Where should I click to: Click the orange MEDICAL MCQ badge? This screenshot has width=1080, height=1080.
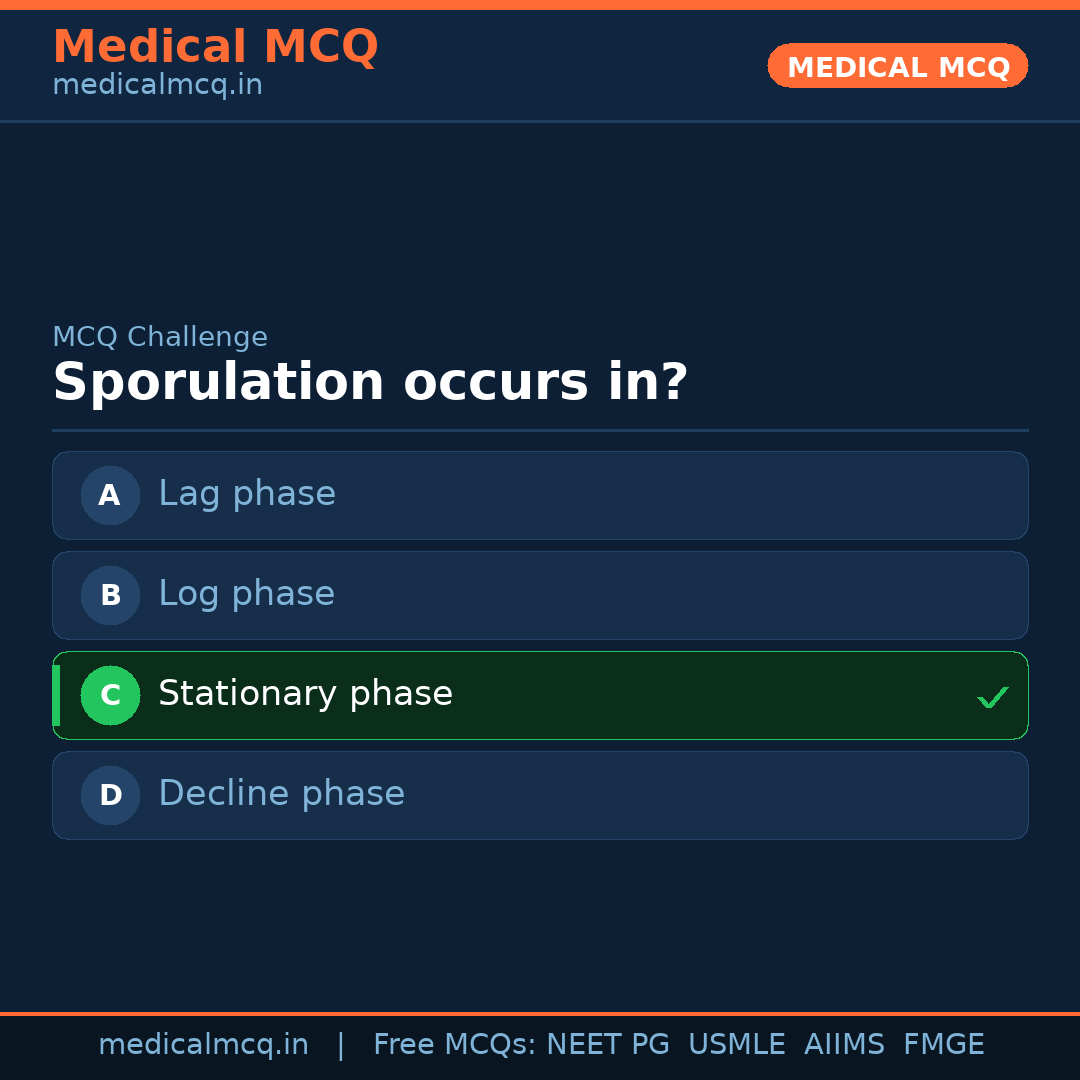tap(897, 66)
